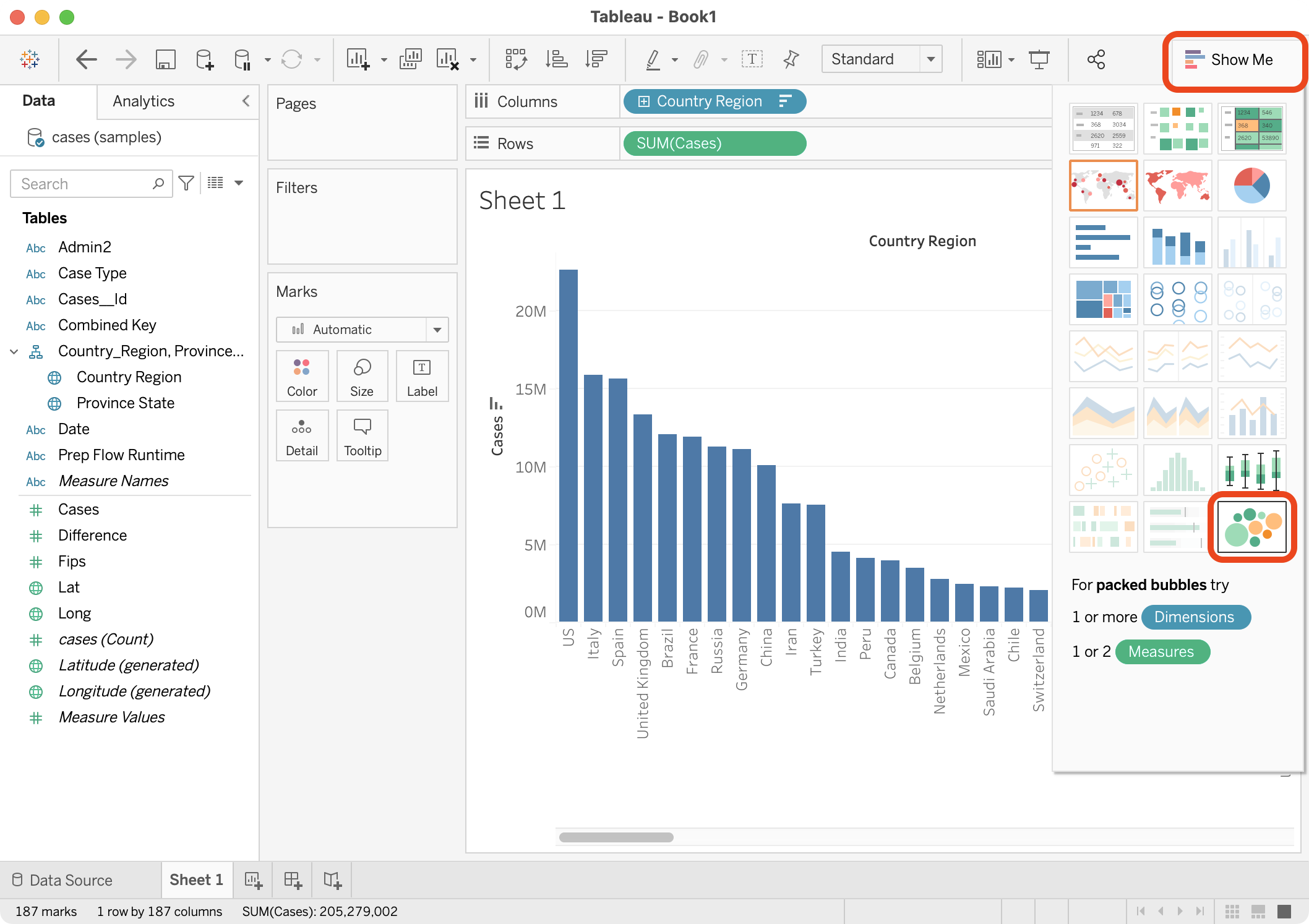Click the swap rows and columns icon
This screenshot has height=924, width=1309.
point(515,59)
